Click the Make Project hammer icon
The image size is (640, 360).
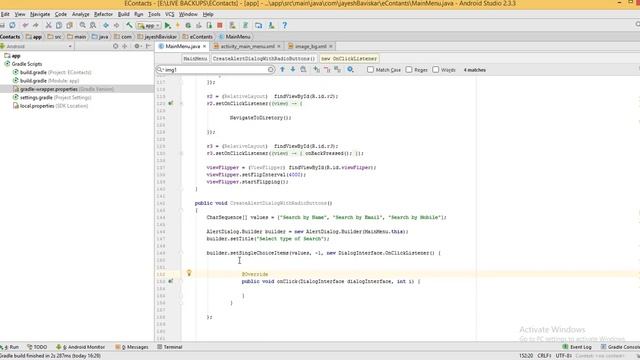[x=129, y=25]
